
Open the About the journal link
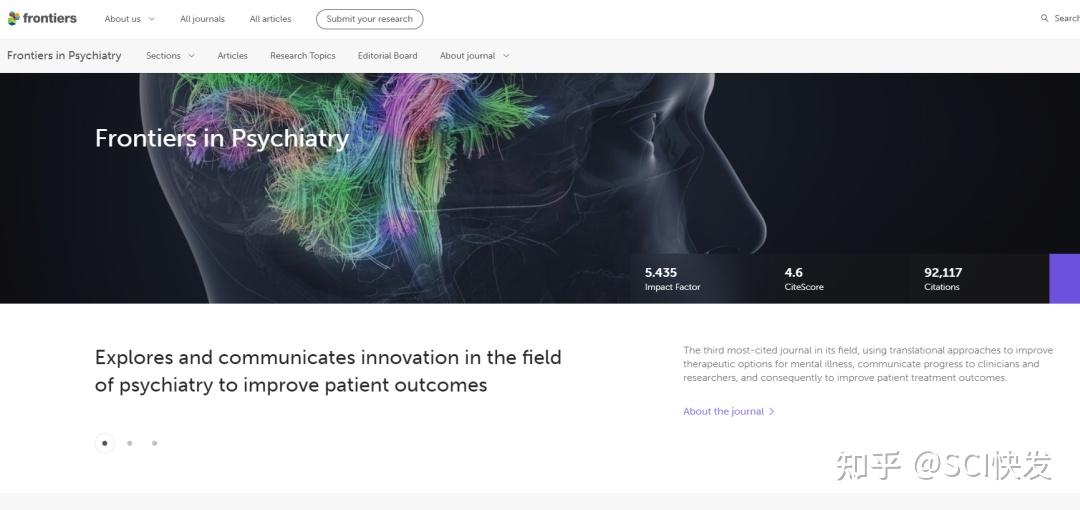coord(723,411)
